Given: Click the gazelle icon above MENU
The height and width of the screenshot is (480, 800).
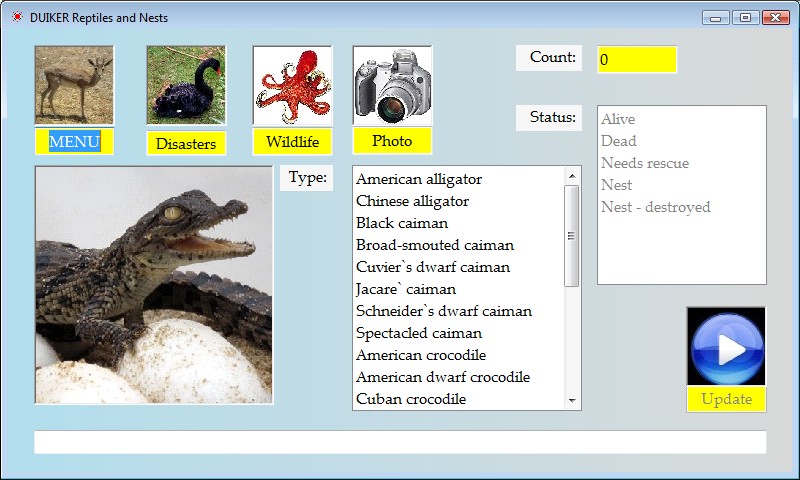Looking at the screenshot, I should click(74, 85).
